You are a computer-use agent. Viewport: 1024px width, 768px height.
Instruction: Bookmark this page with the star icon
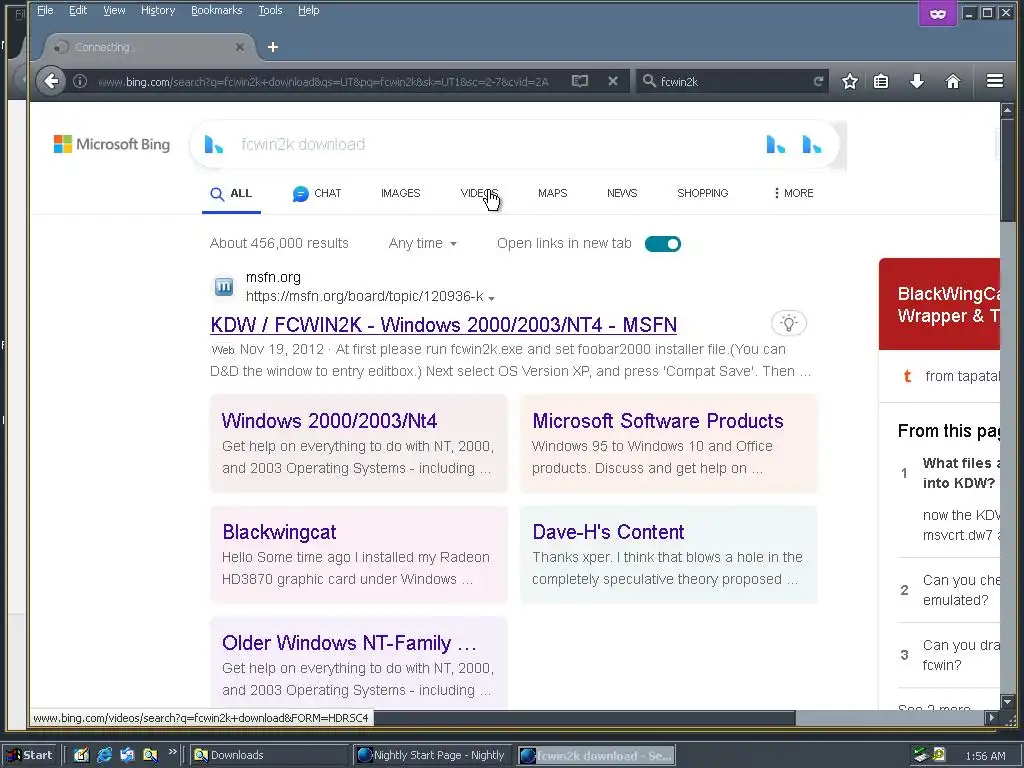(x=850, y=81)
